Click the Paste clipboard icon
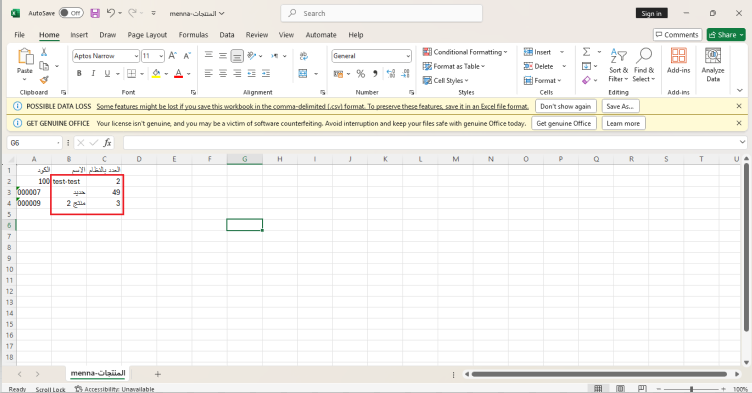 [25, 57]
